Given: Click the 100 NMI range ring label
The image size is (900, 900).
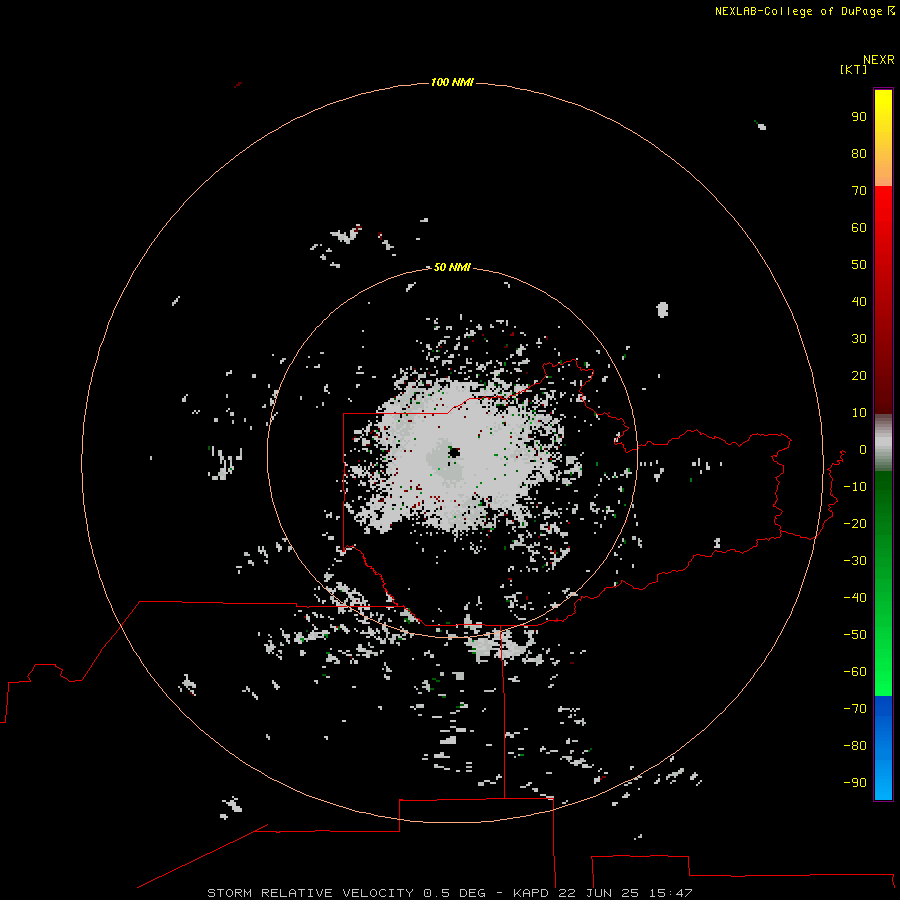Looking at the screenshot, I should pyautogui.click(x=452, y=82).
